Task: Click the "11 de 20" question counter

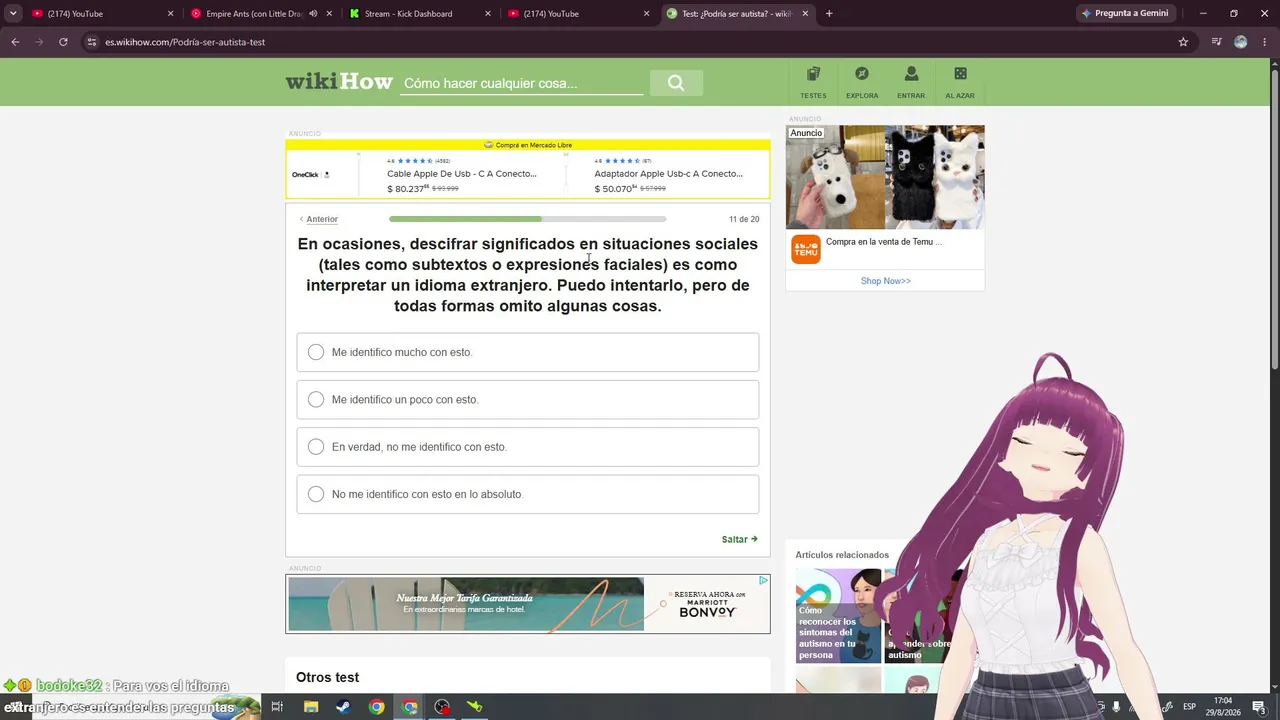Action: (x=744, y=219)
